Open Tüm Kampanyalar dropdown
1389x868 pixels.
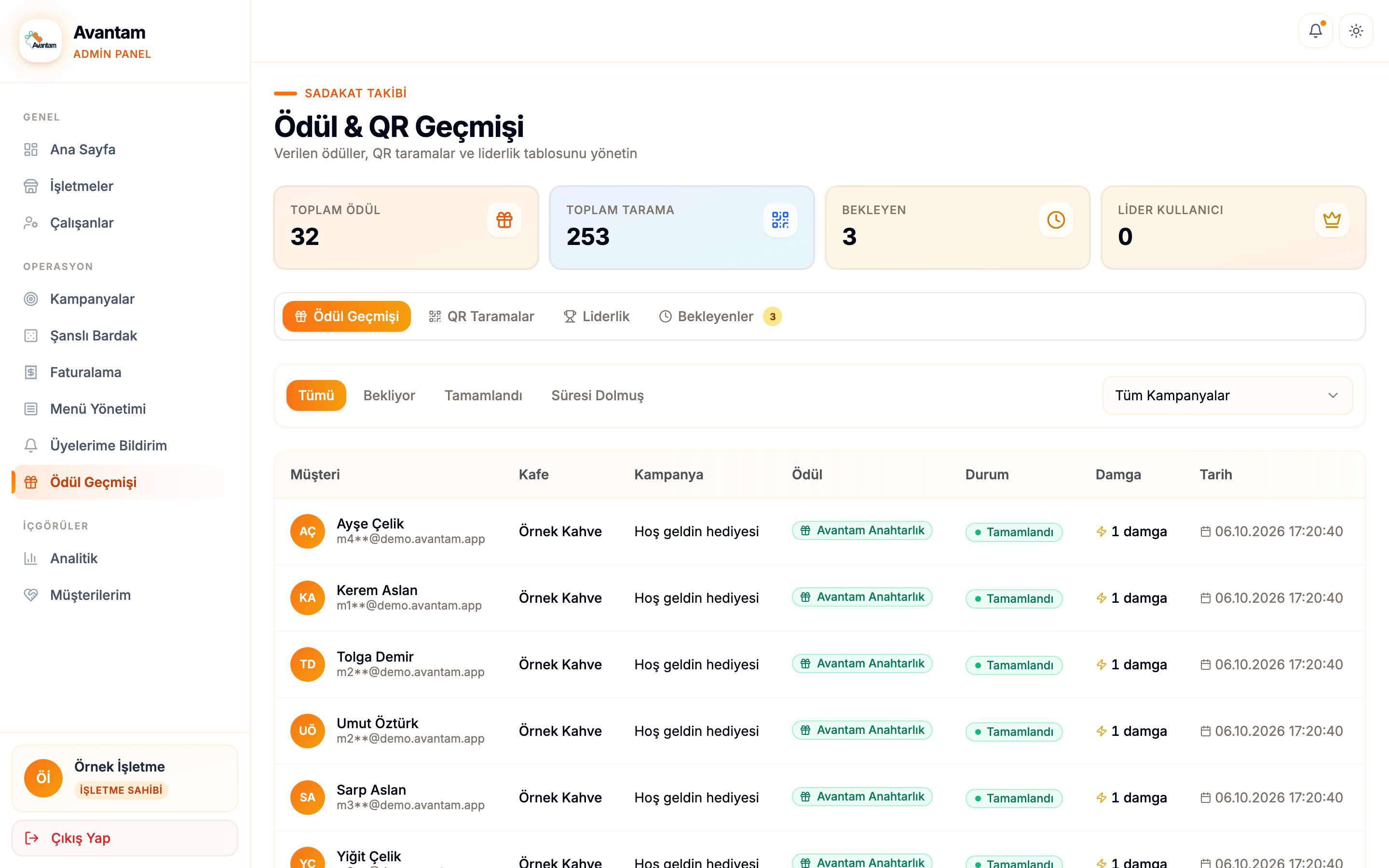[1227, 395]
